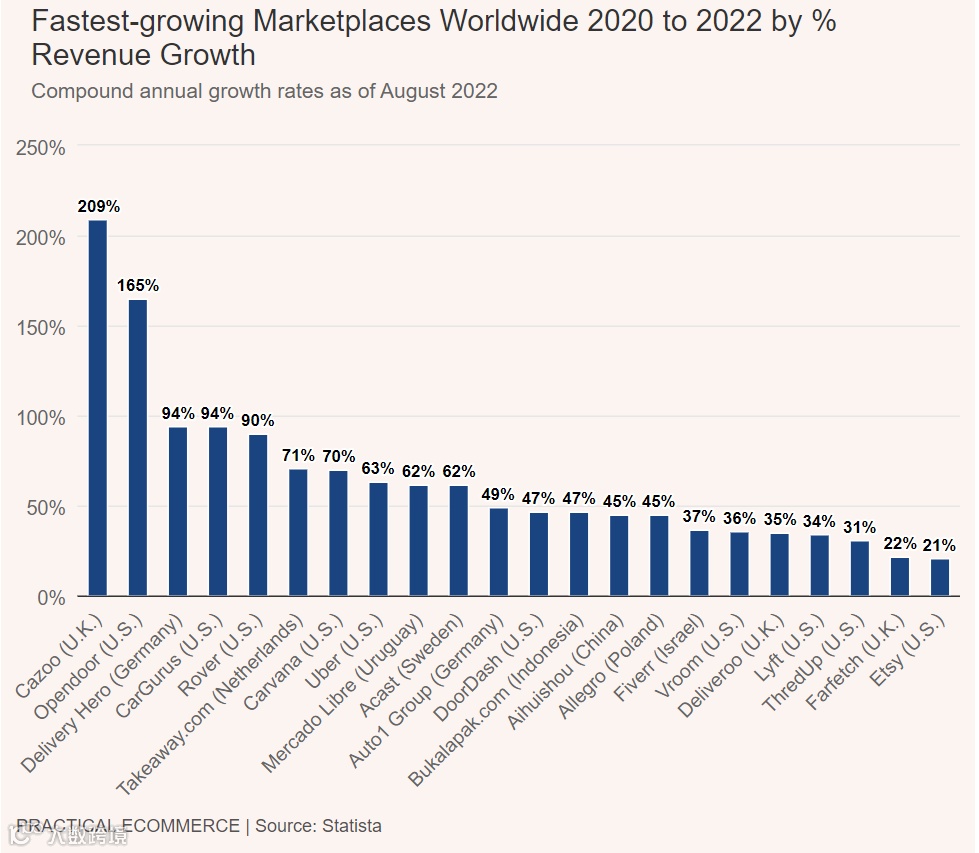Click the 71% value label
The width and height of the screenshot is (979, 853).
(298, 455)
